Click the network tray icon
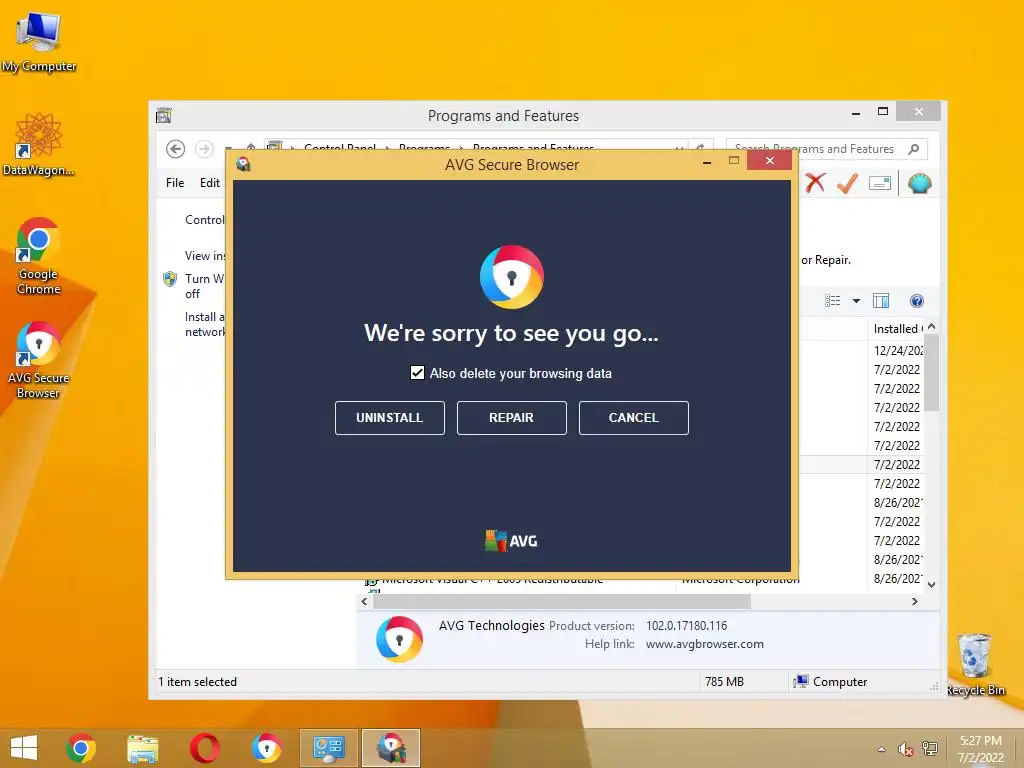Screen dimensions: 1024x768 pyautogui.click(x=929, y=749)
